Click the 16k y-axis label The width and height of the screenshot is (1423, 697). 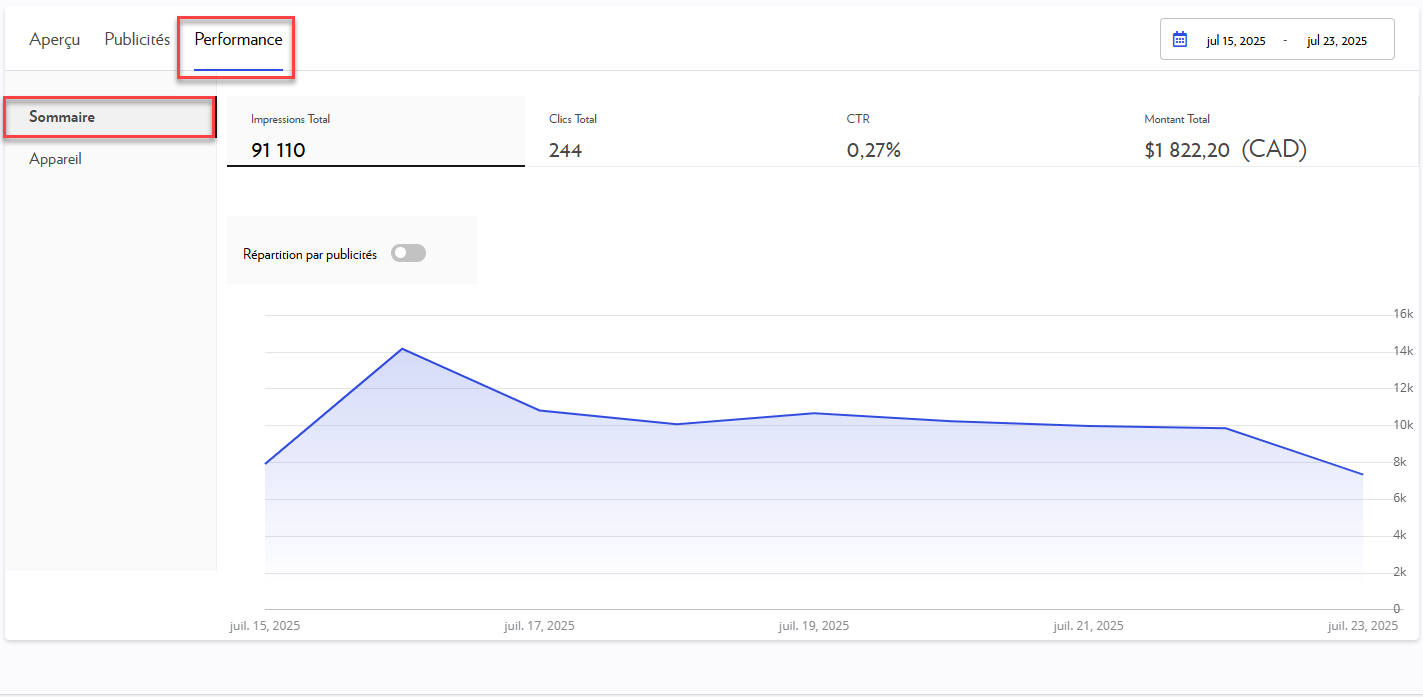tap(1403, 314)
